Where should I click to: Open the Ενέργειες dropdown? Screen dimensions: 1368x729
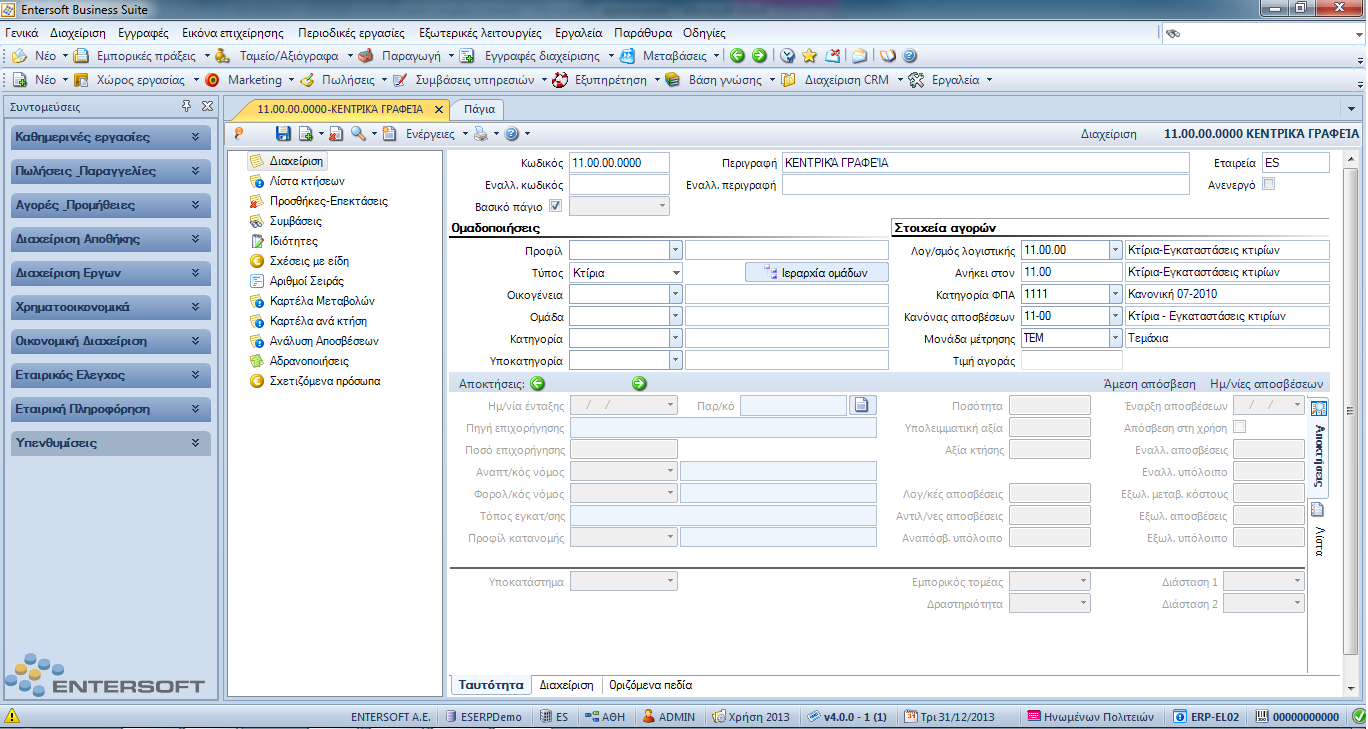435,133
